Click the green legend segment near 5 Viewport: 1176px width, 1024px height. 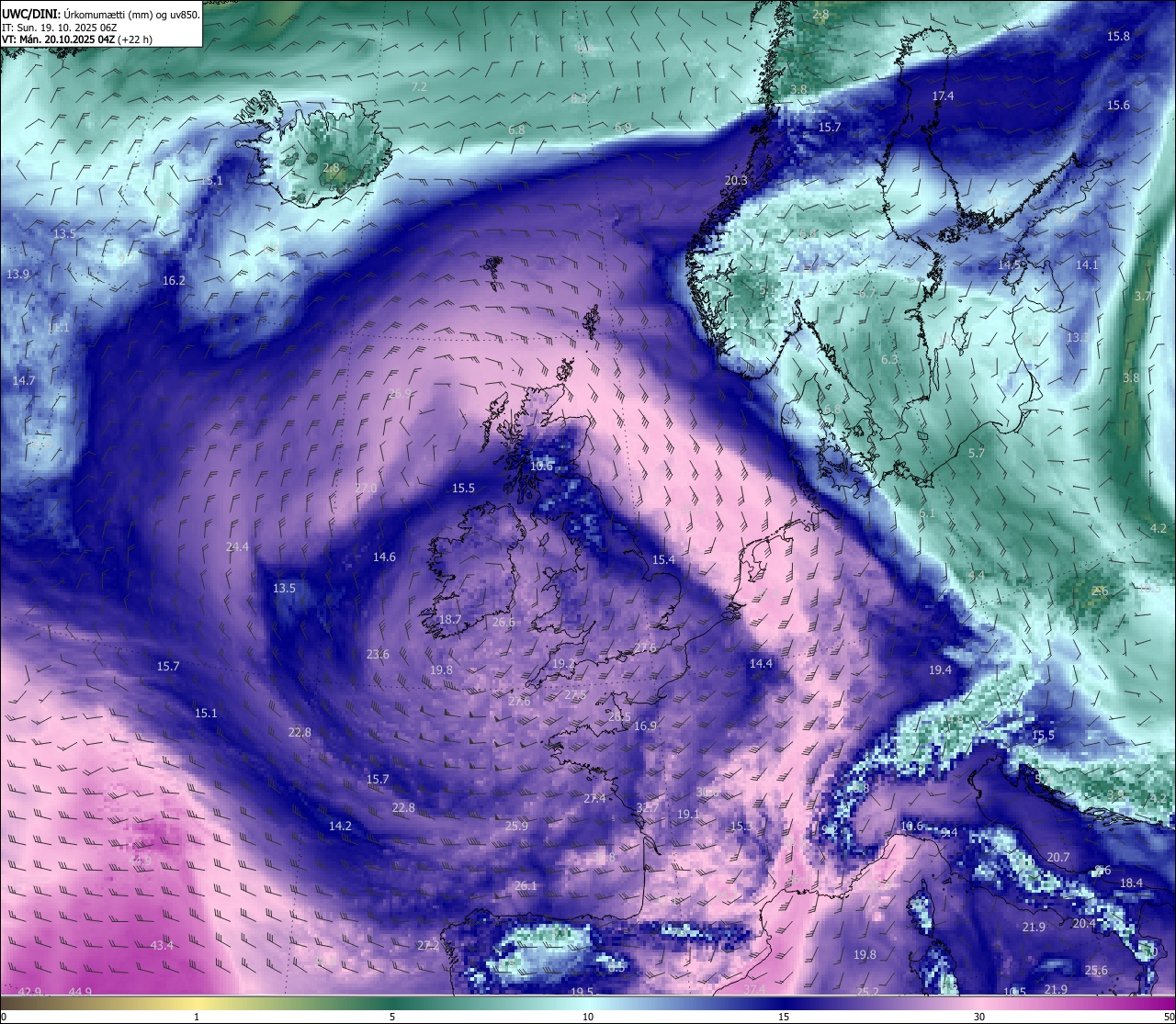click(x=392, y=1003)
